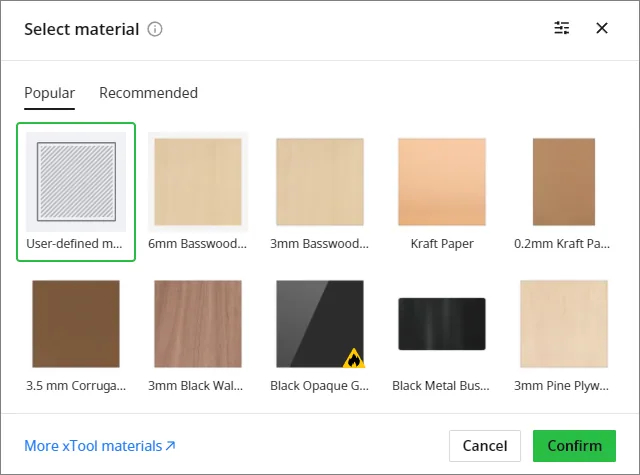
Task: Click the Cancel button
Action: click(x=485, y=446)
